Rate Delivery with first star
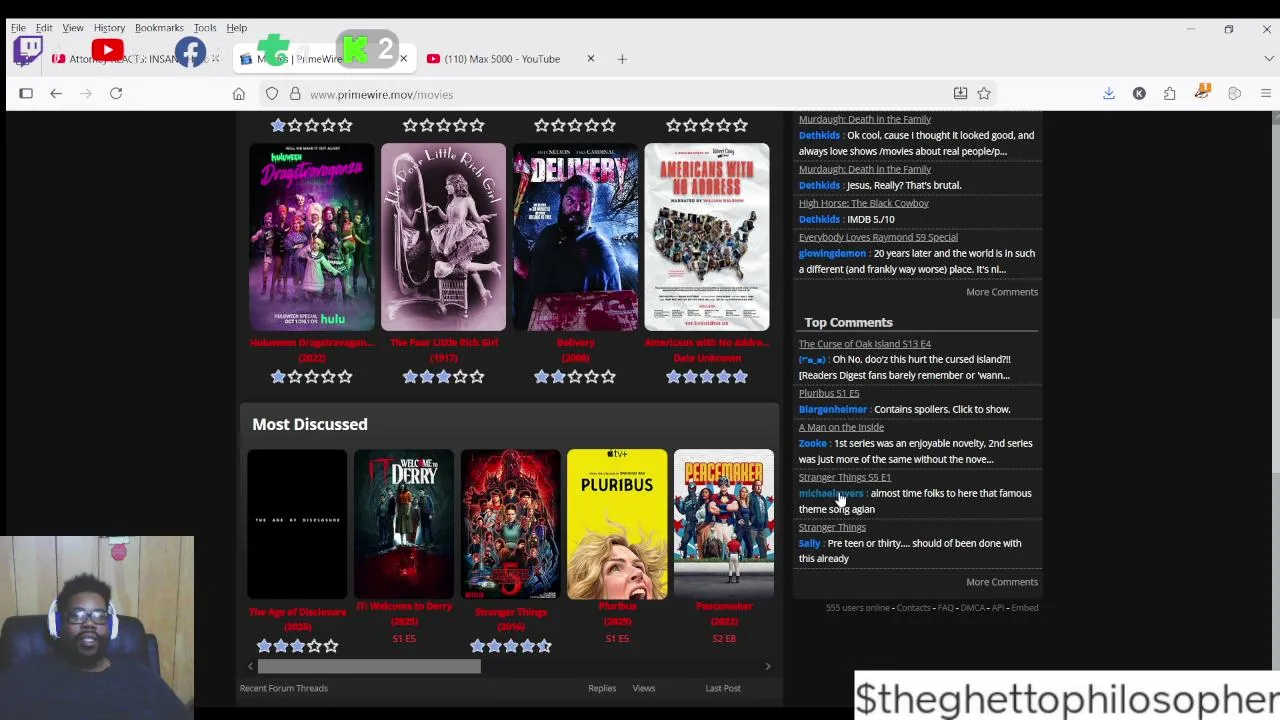 click(x=542, y=376)
